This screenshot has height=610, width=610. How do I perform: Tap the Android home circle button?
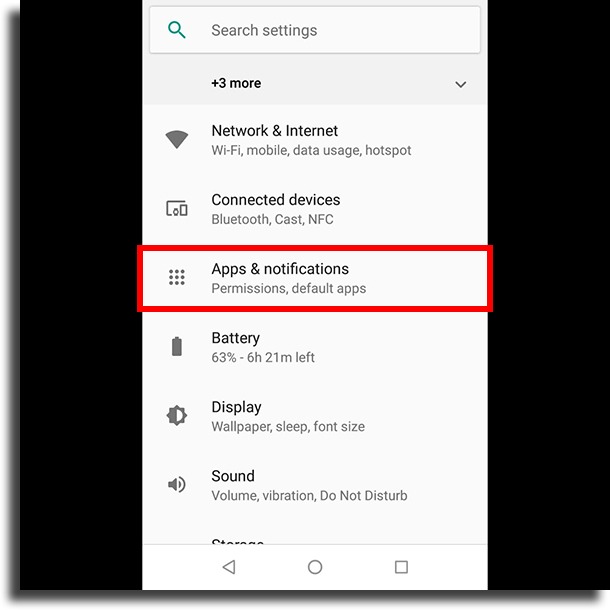click(x=315, y=567)
